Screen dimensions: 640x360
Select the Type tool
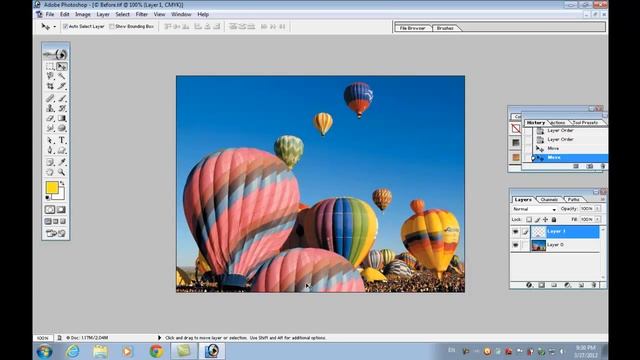[62, 140]
